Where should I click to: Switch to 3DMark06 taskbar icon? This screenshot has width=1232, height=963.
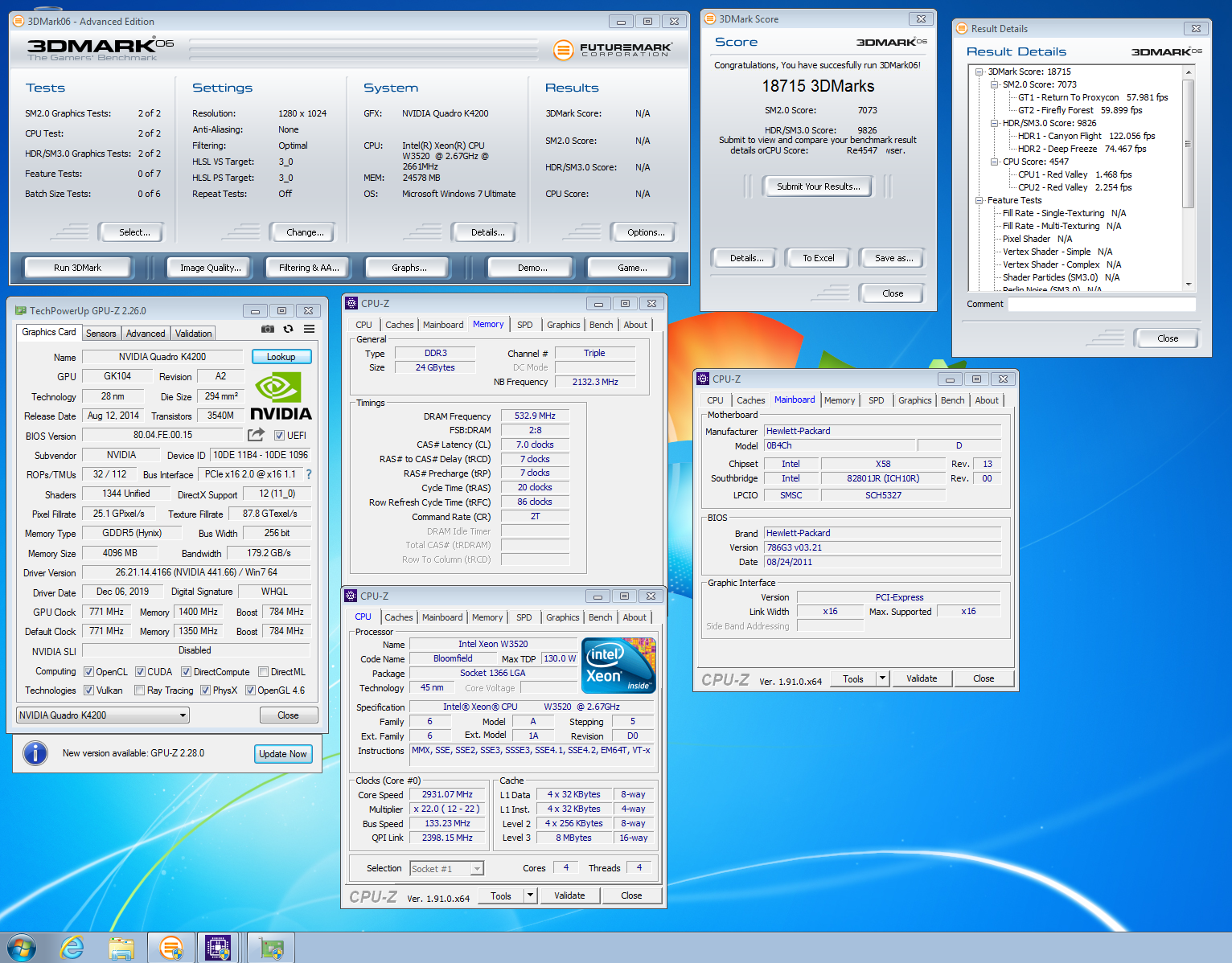(171, 949)
